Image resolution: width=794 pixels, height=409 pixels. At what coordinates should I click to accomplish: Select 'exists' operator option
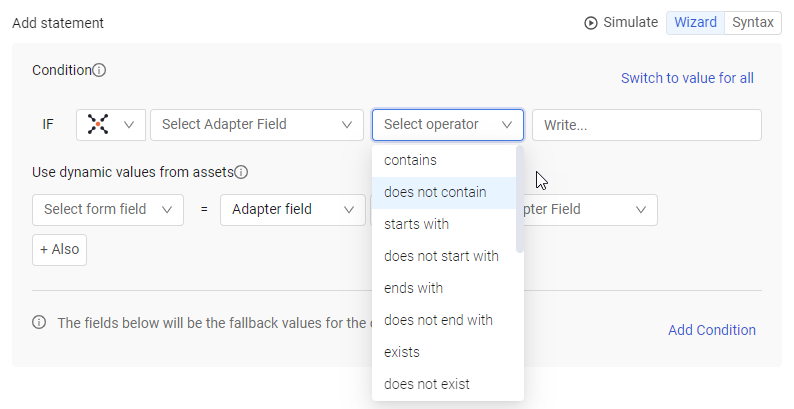pyautogui.click(x=402, y=352)
